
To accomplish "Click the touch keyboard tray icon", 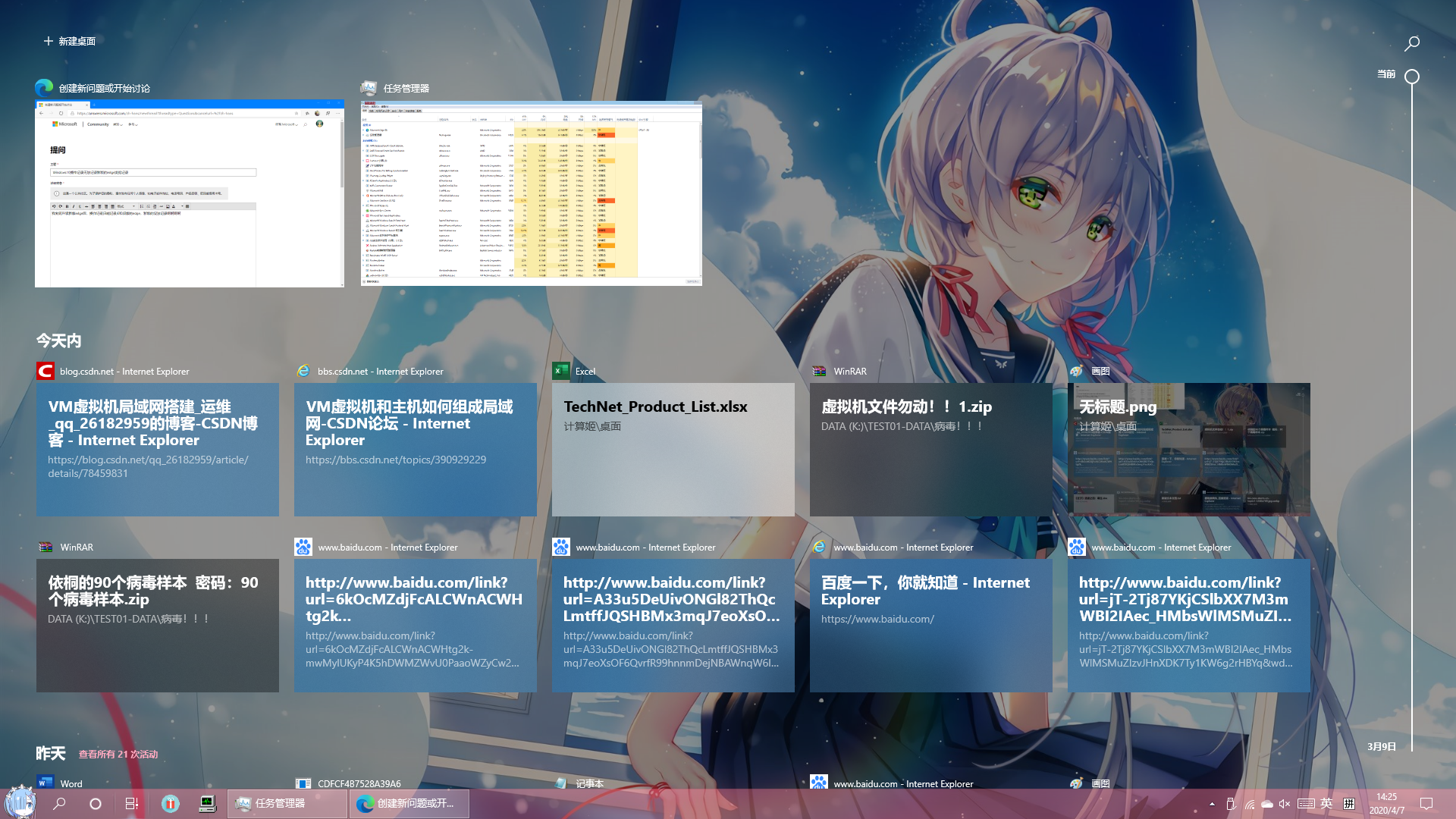I will tap(1306, 804).
